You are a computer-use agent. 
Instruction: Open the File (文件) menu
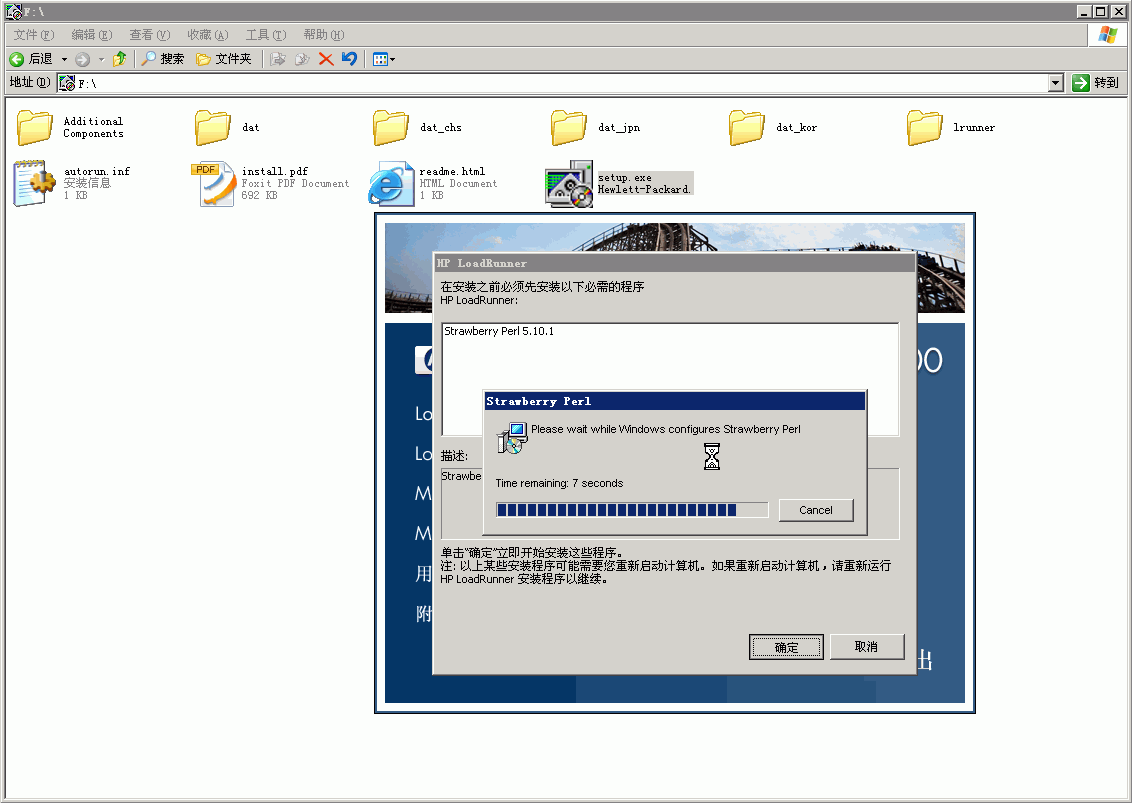click(34, 35)
